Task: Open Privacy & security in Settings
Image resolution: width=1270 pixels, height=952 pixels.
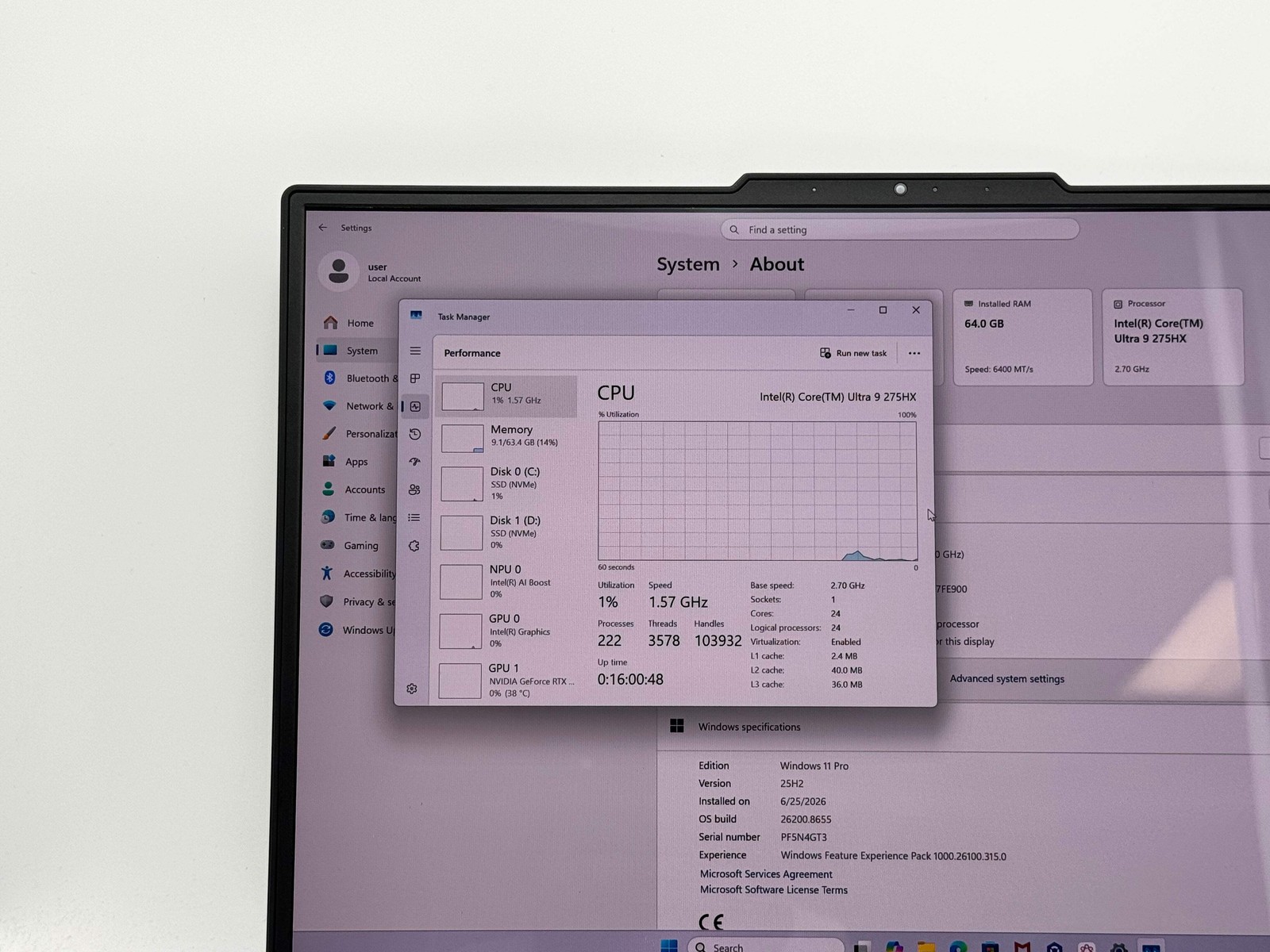Action: coord(356,601)
